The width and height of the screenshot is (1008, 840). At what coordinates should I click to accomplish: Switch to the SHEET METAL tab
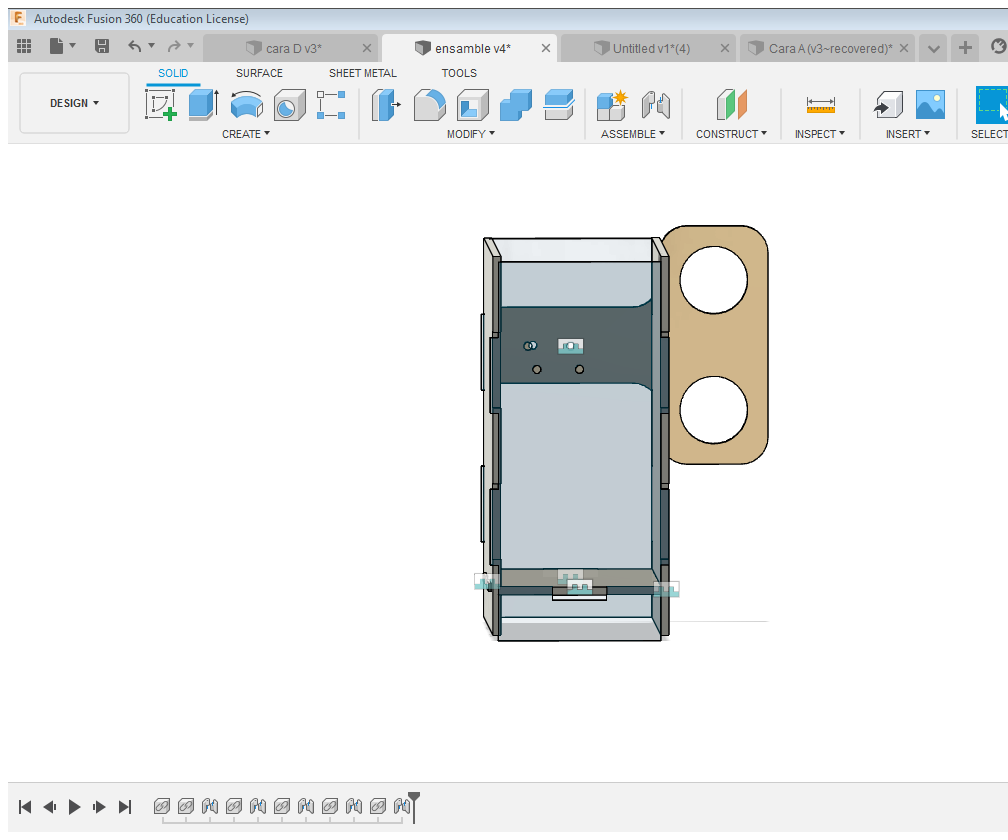click(x=362, y=73)
